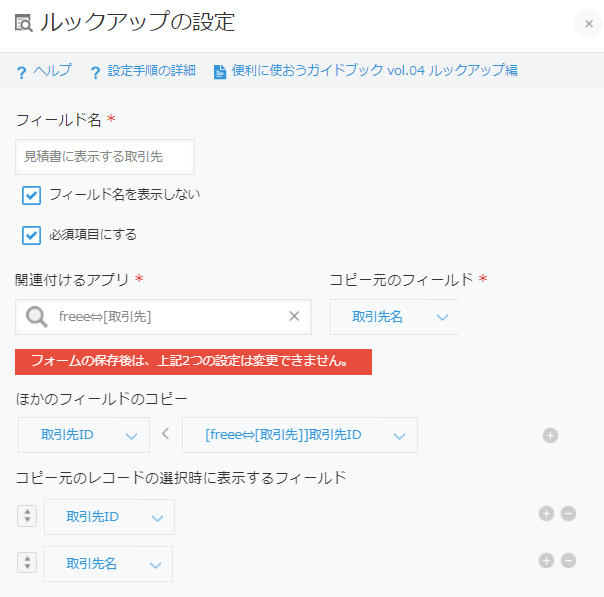Viewport: 604px width, 597px height.
Task: Toggle the 必須項目にする checkbox
Action: click(x=31, y=235)
